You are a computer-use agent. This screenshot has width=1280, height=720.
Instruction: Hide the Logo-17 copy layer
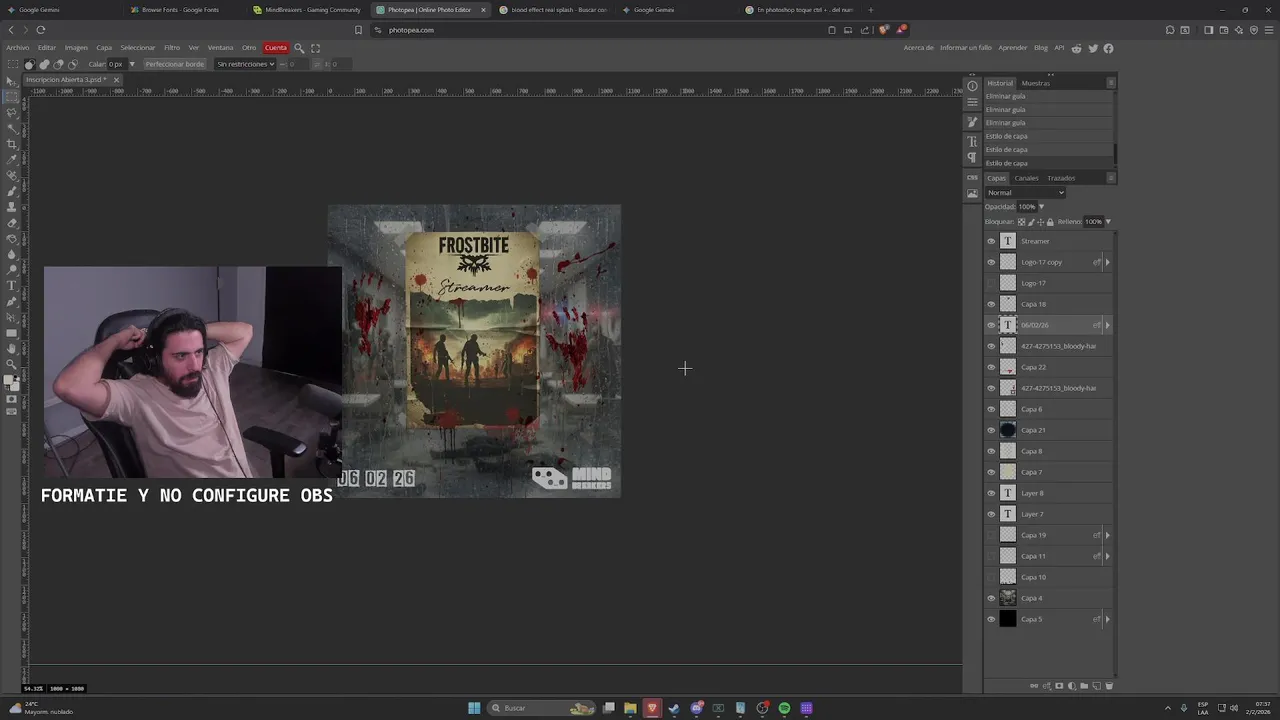(991, 262)
